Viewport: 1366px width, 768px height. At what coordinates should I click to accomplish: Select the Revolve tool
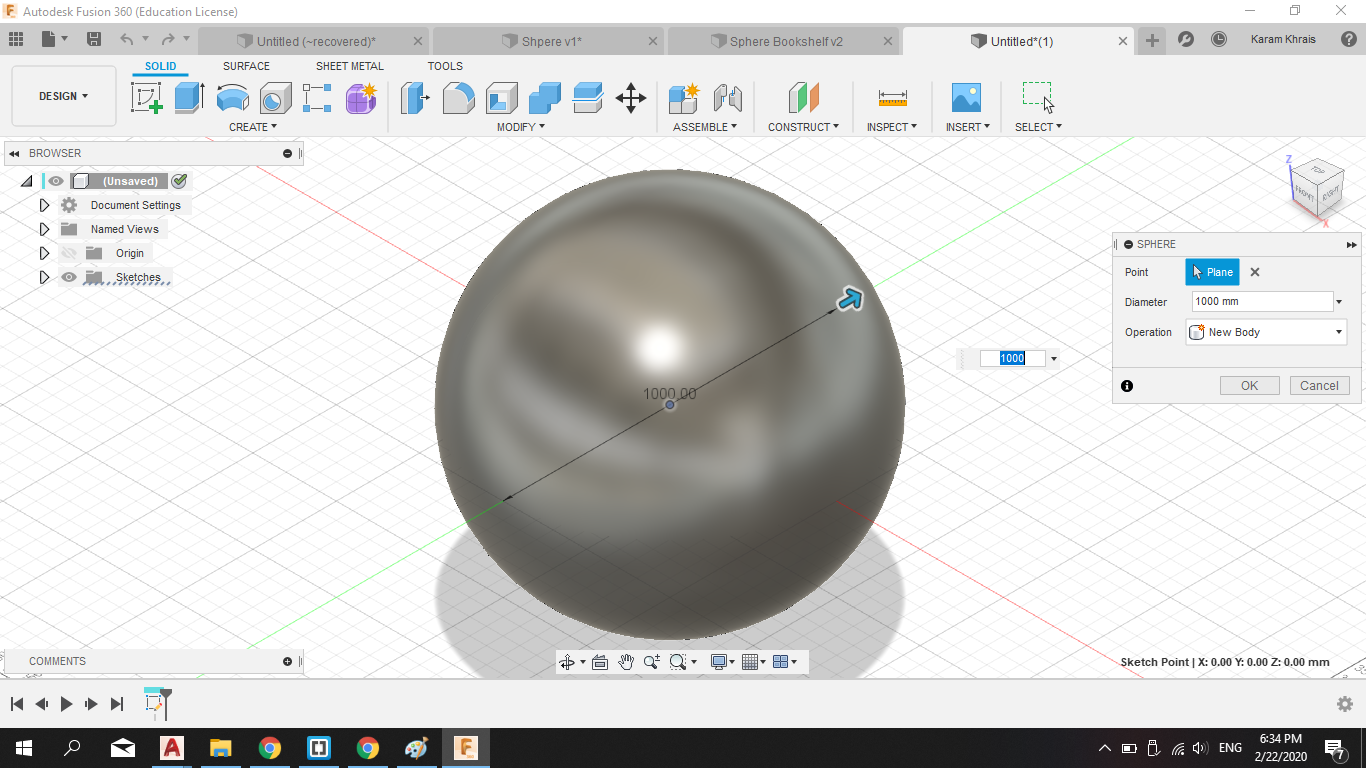point(233,97)
